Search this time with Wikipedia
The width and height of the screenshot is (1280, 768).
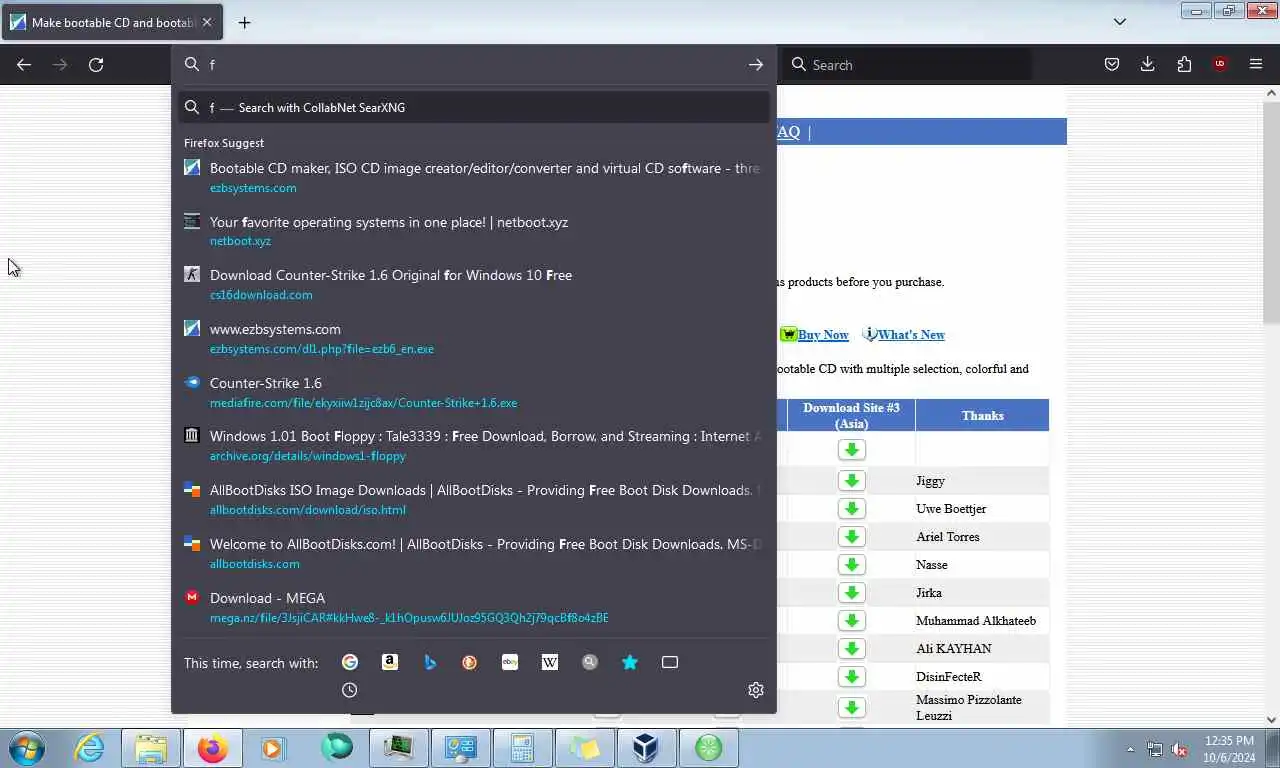[x=550, y=662]
